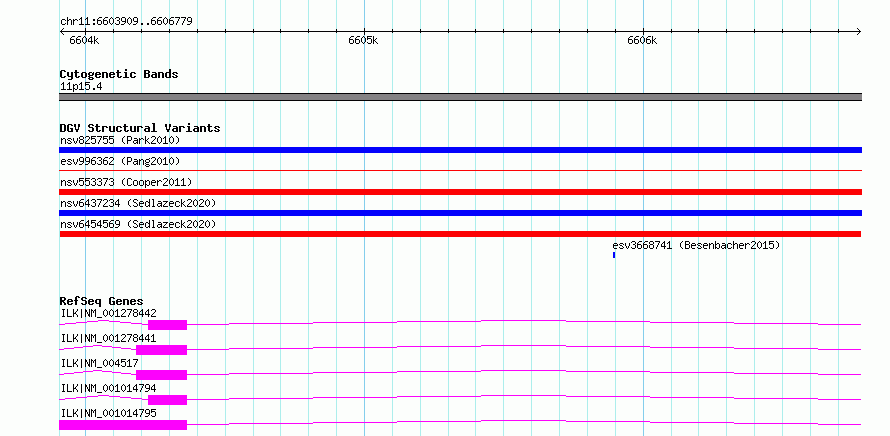Open the nsv825755 (Park2010) label
Screen dimensions: 890x436
[120, 140]
